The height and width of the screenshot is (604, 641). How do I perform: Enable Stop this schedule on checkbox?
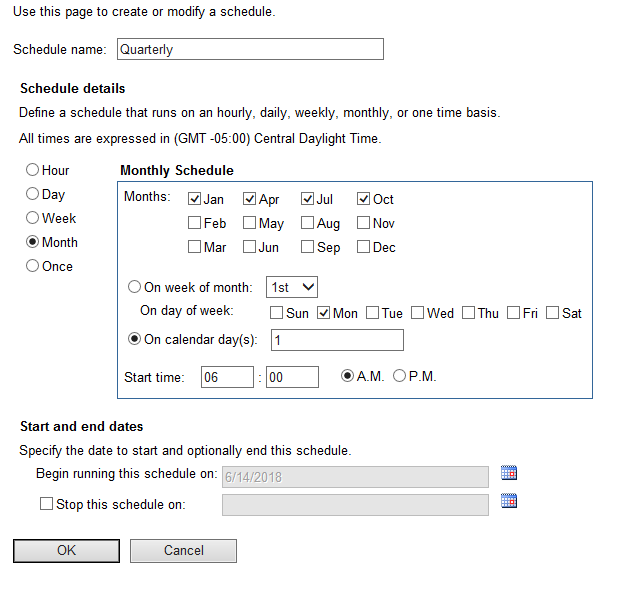point(46,504)
